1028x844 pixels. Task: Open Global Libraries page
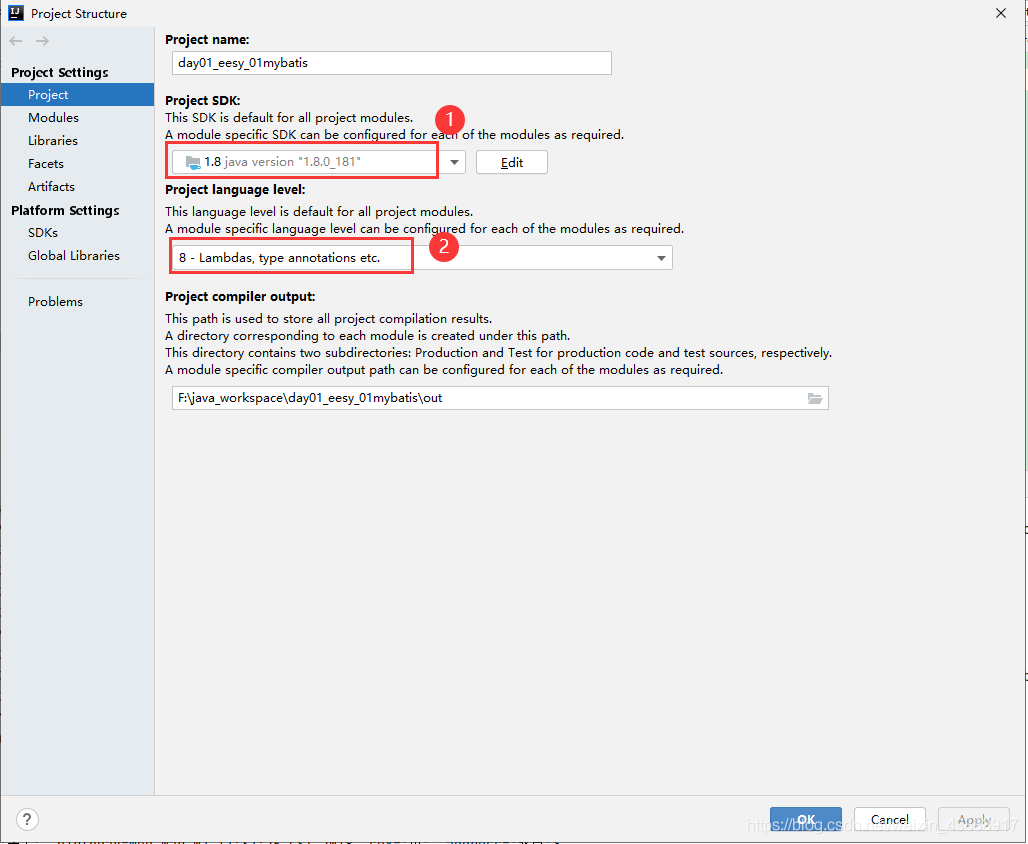click(73, 255)
